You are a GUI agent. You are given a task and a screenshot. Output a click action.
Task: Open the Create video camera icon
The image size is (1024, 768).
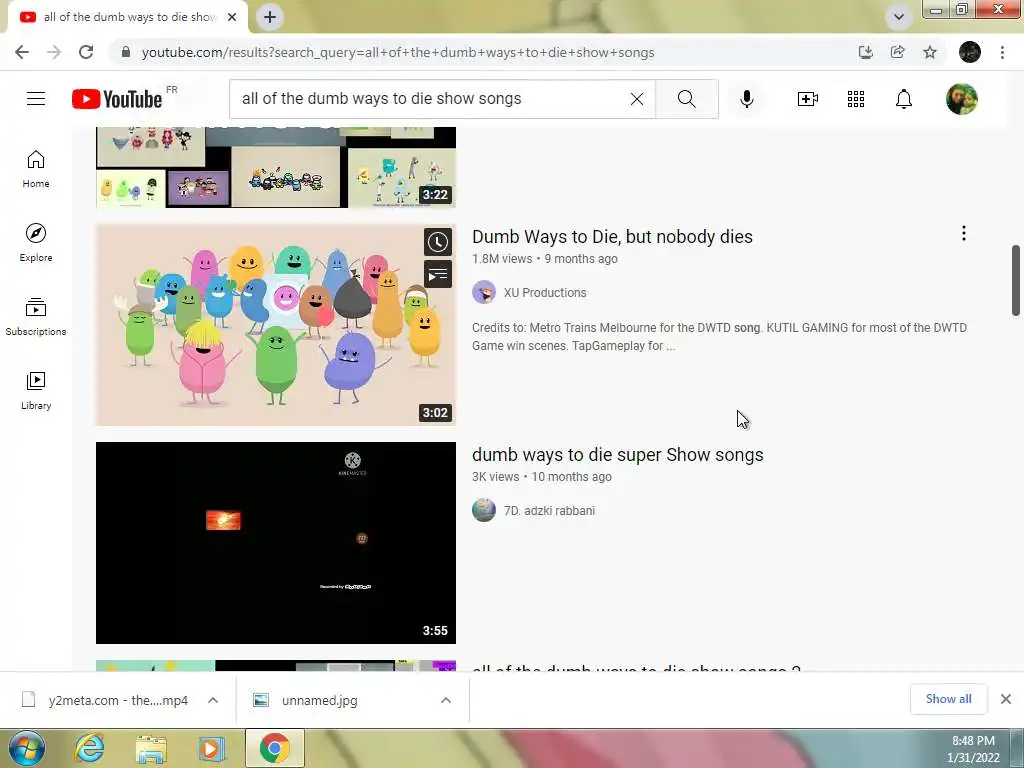pos(808,99)
